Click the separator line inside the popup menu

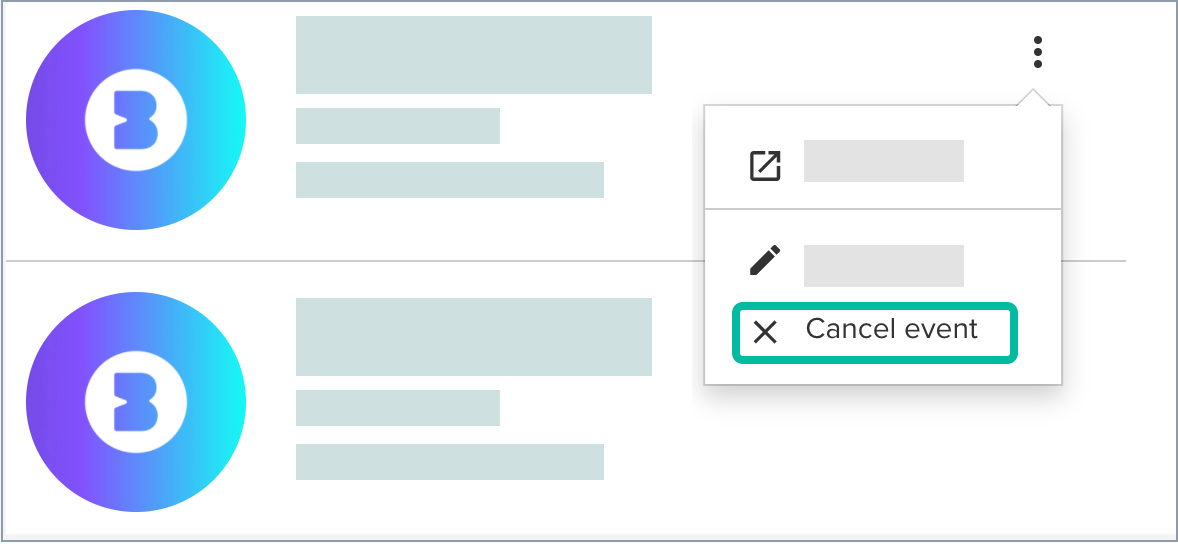click(883, 209)
